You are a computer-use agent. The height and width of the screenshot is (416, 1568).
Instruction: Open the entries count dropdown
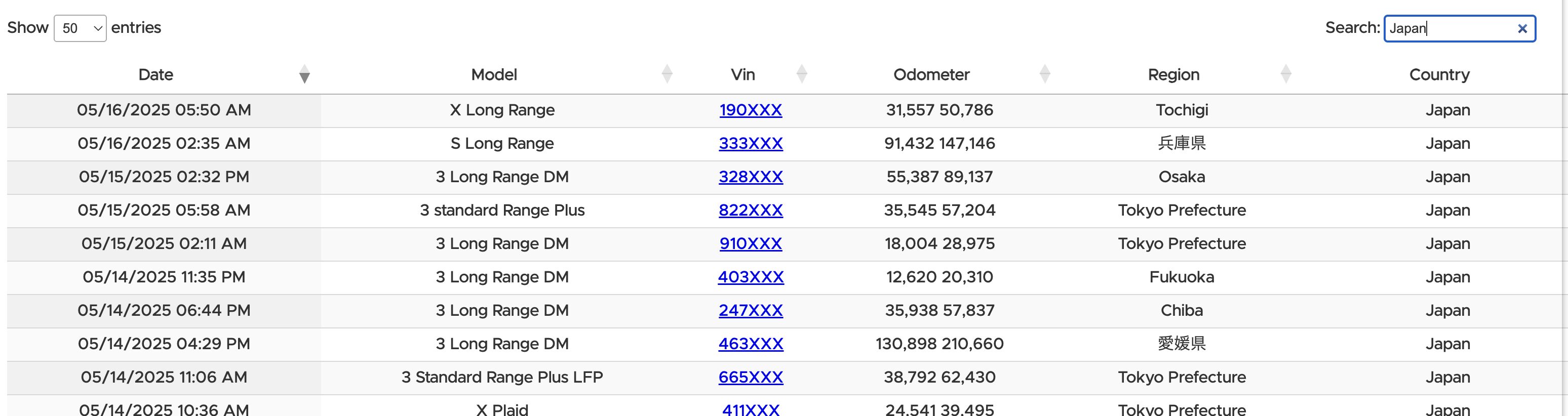(x=81, y=28)
